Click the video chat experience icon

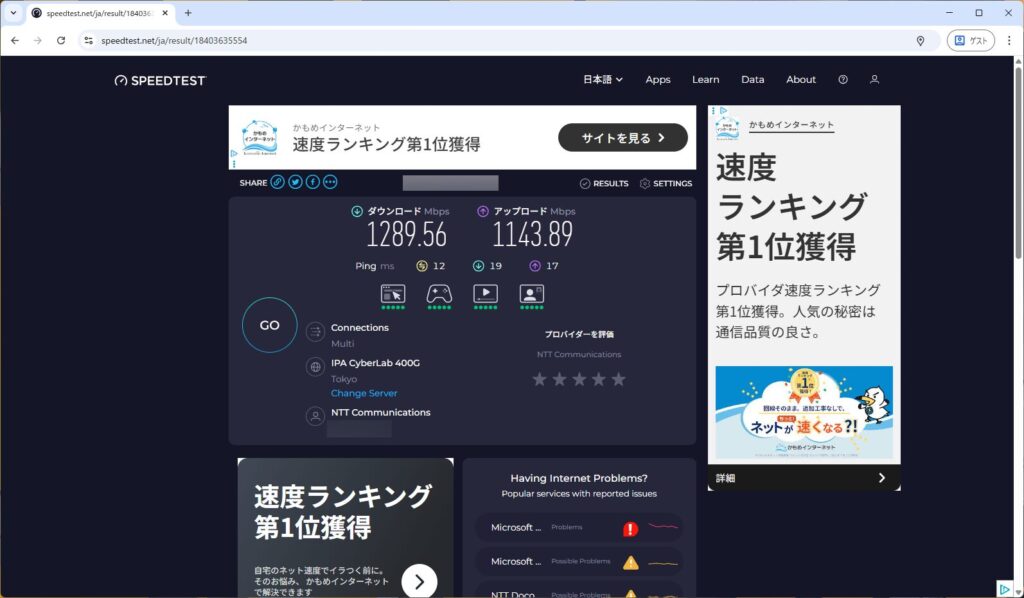[531, 294]
